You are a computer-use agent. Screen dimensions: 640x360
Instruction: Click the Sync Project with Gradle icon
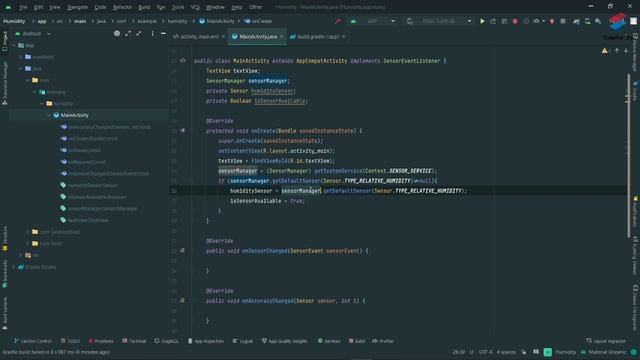(576, 21)
